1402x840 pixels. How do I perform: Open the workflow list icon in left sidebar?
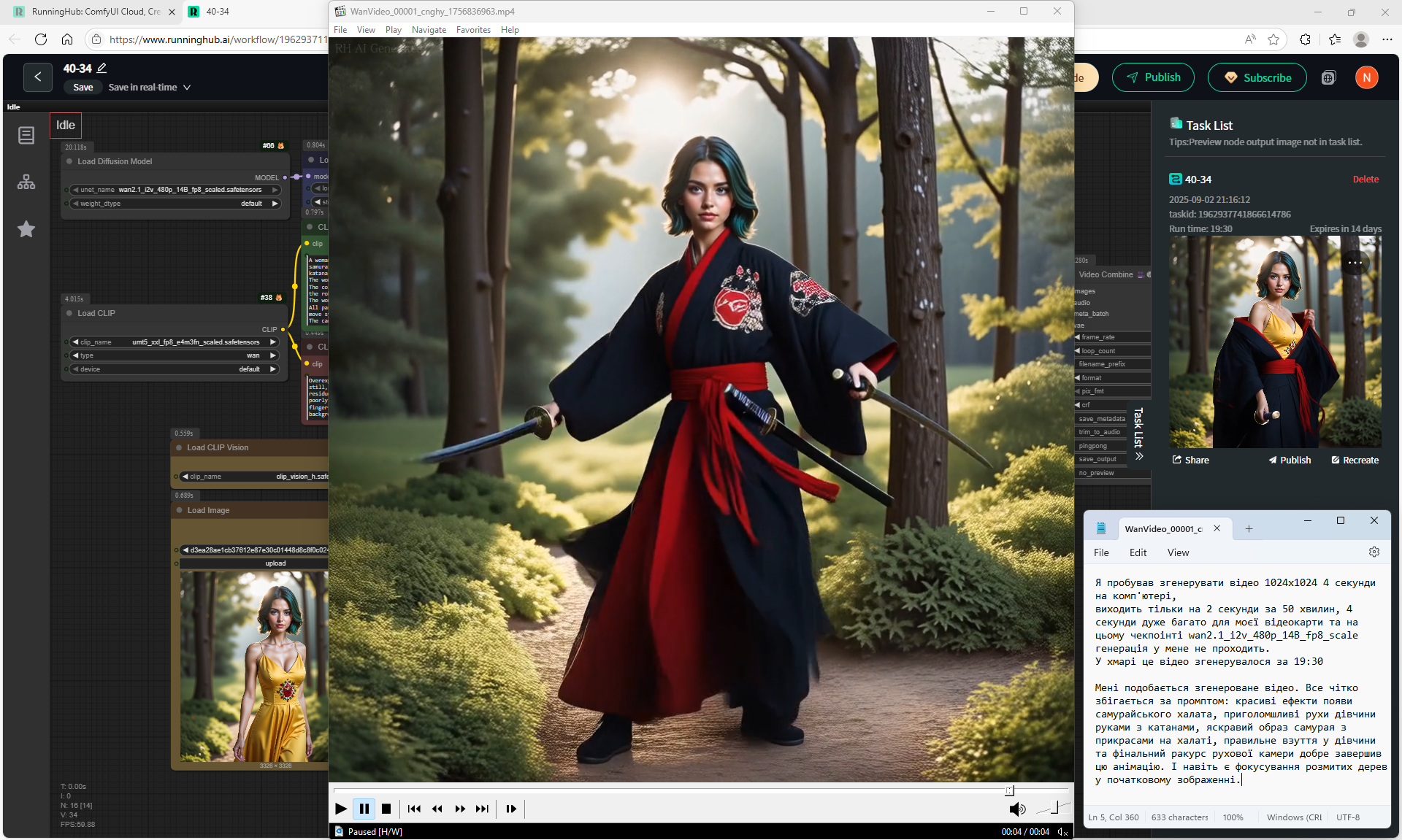point(26,135)
